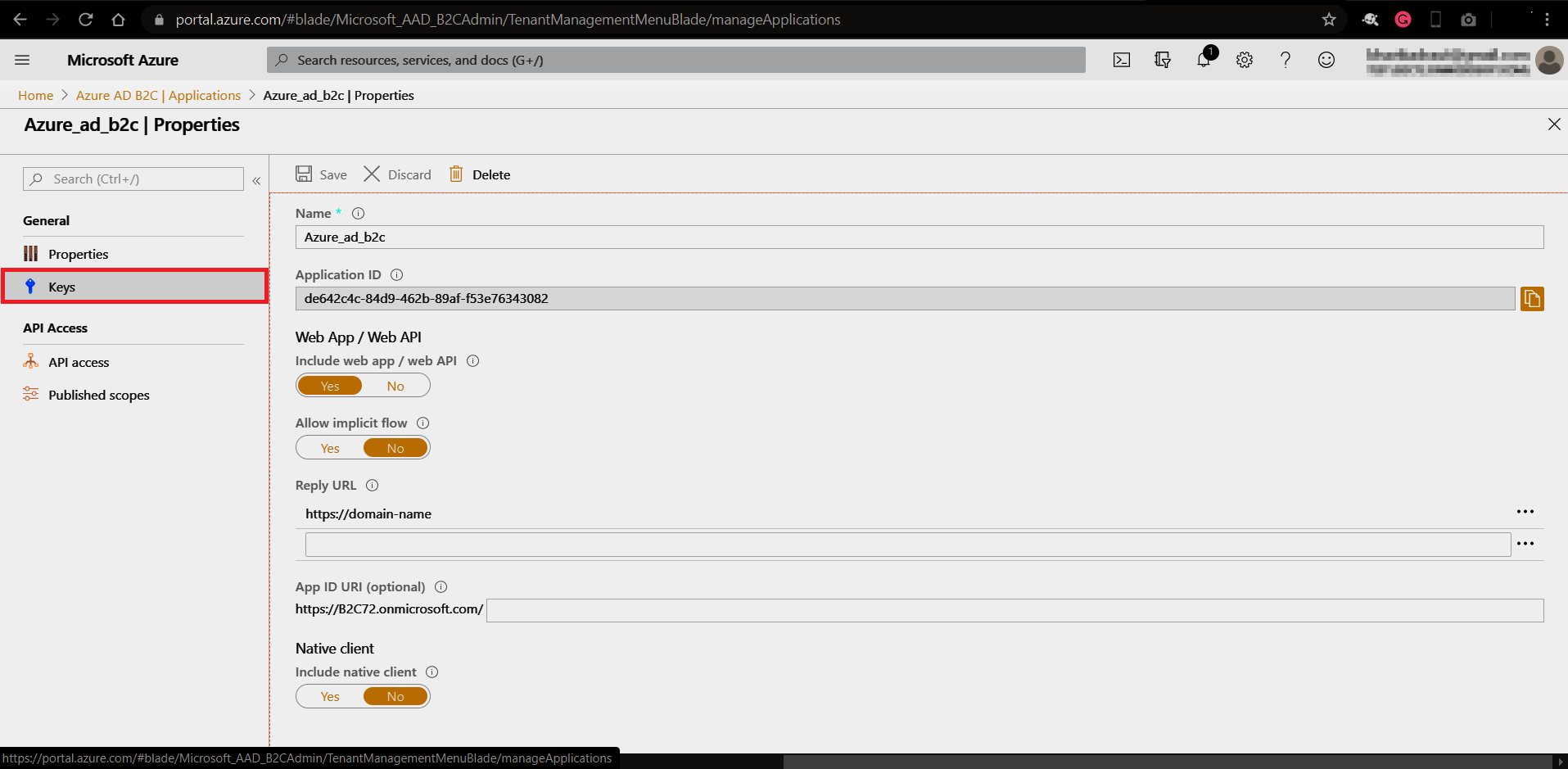Show info tooltip for Allow implicit flow
The width and height of the screenshot is (1568, 769).
pos(423,423)
